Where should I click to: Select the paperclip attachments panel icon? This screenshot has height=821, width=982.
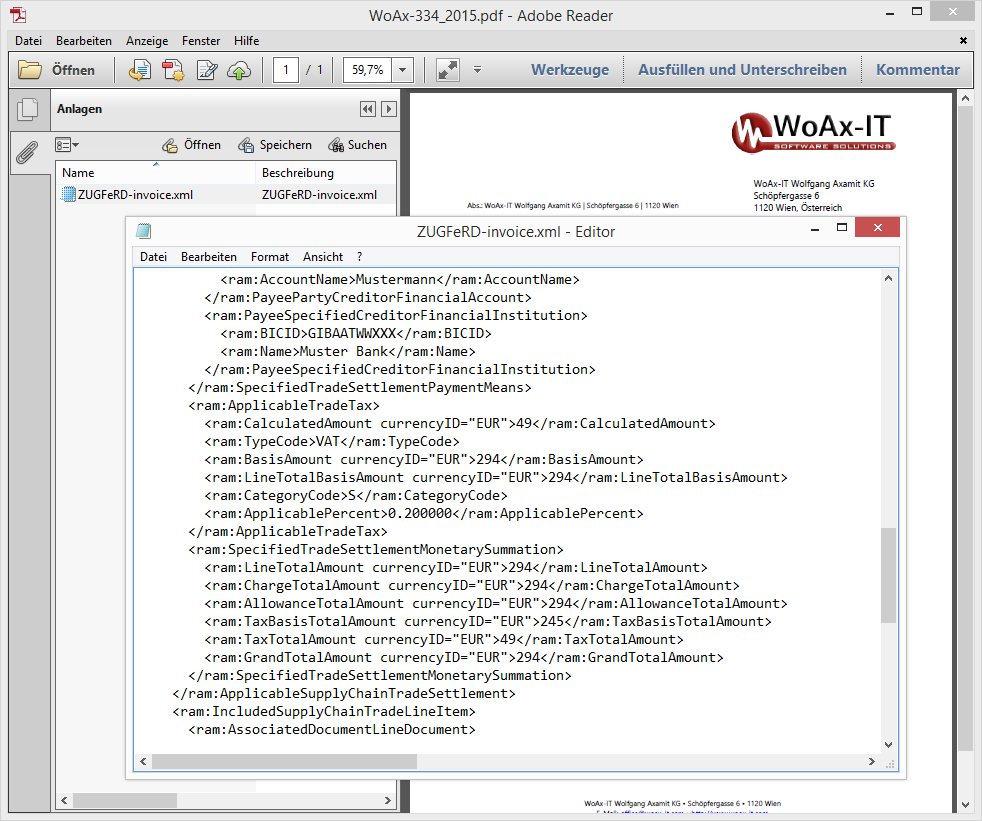click(x=28, y=152)
